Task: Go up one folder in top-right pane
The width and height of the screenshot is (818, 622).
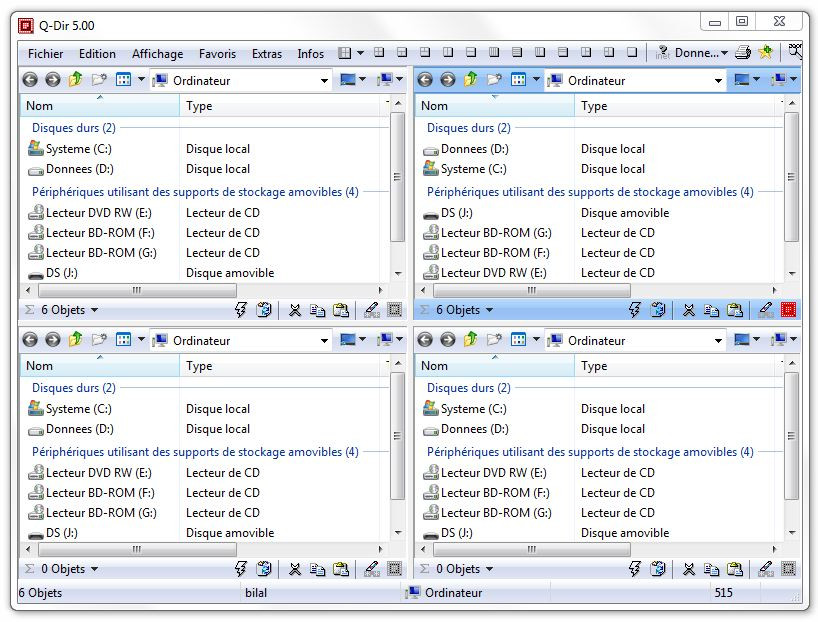Action: coord(470,80)
